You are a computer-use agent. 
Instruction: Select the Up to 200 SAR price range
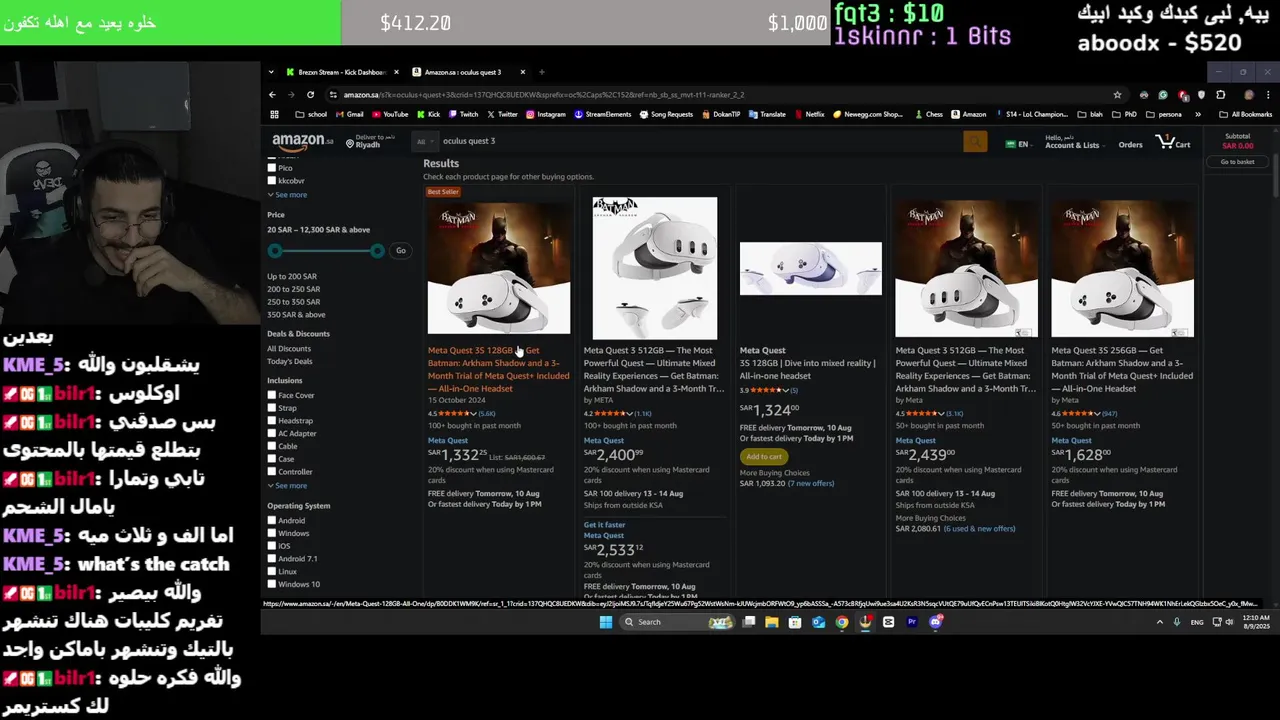(x=292, y=276)
